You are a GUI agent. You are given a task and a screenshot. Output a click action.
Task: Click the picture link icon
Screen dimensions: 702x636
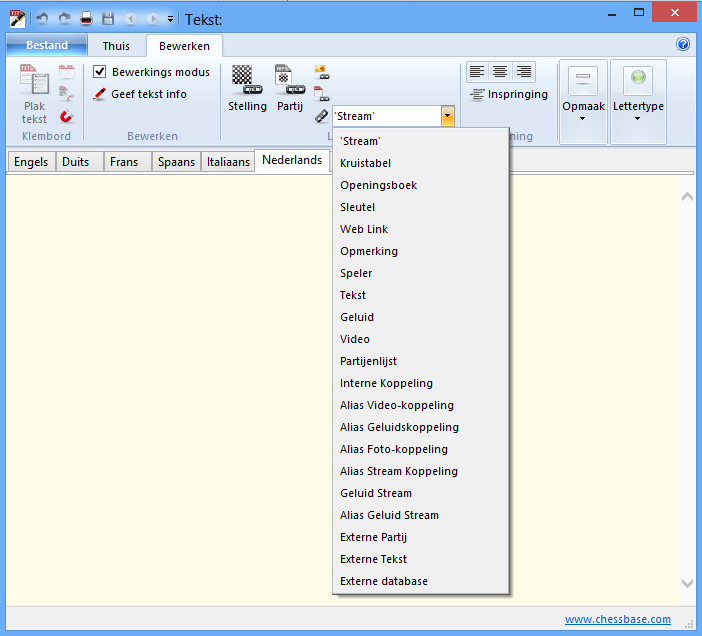(x=322, y=72)
